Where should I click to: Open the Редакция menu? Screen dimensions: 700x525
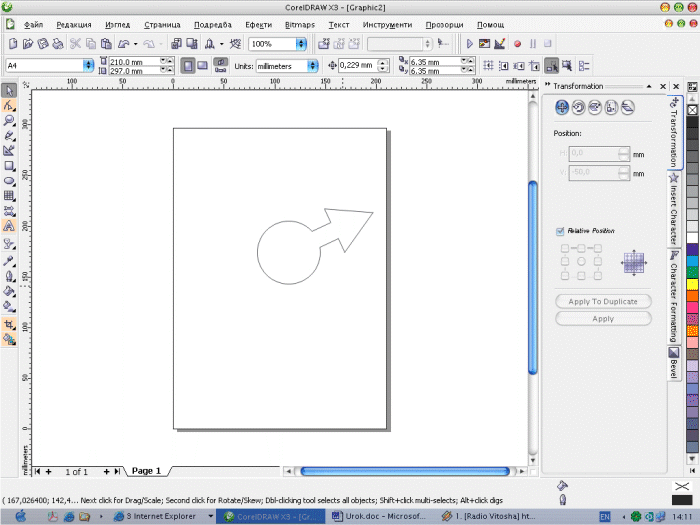74,25
